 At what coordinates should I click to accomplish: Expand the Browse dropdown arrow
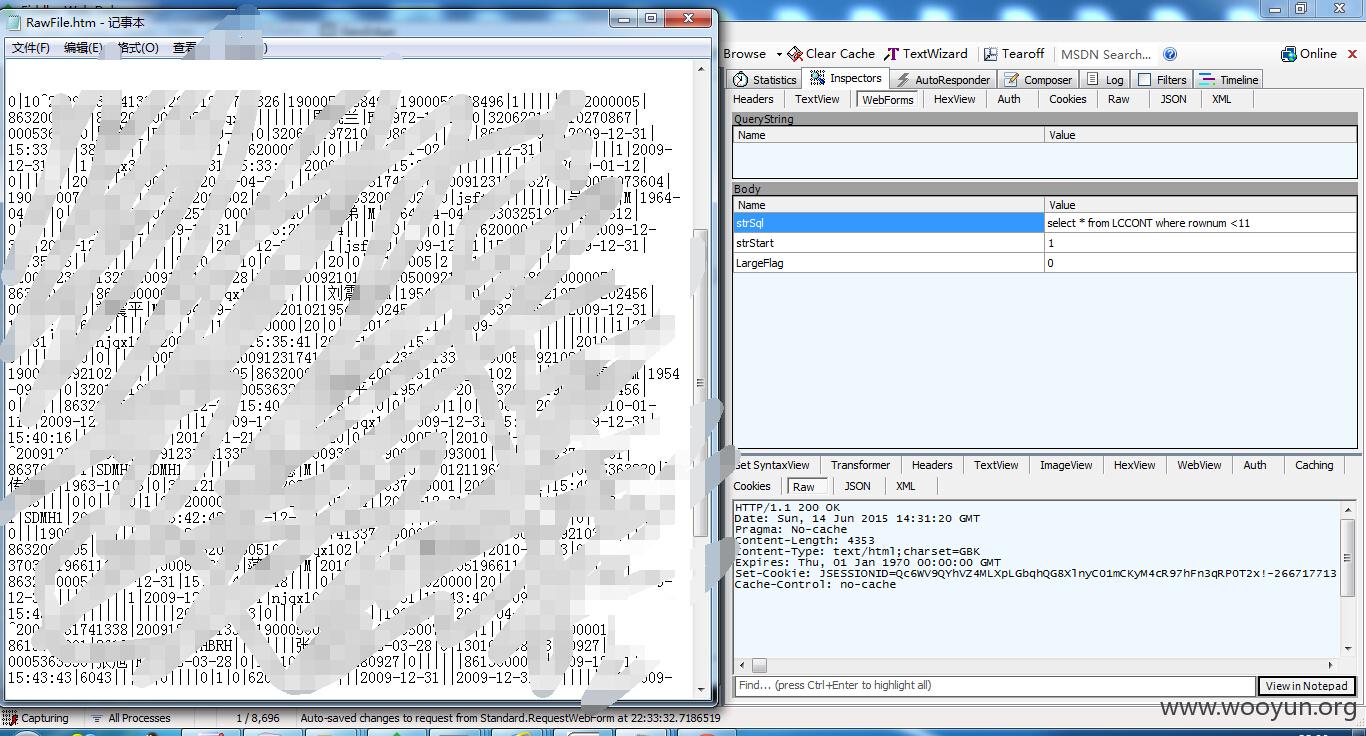tap(779, 54)
